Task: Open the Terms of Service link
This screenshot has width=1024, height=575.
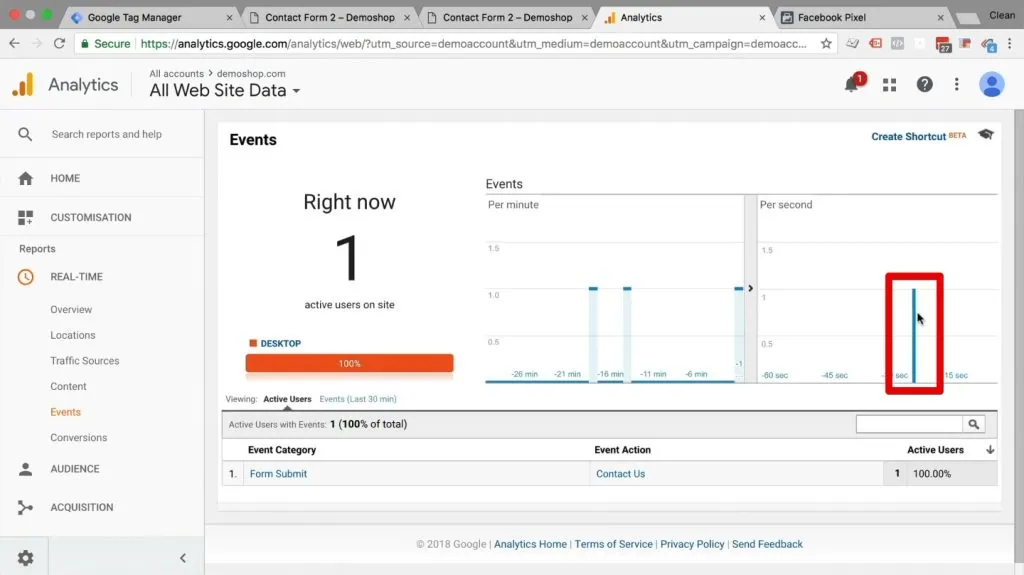Action: tap(613, 544)
